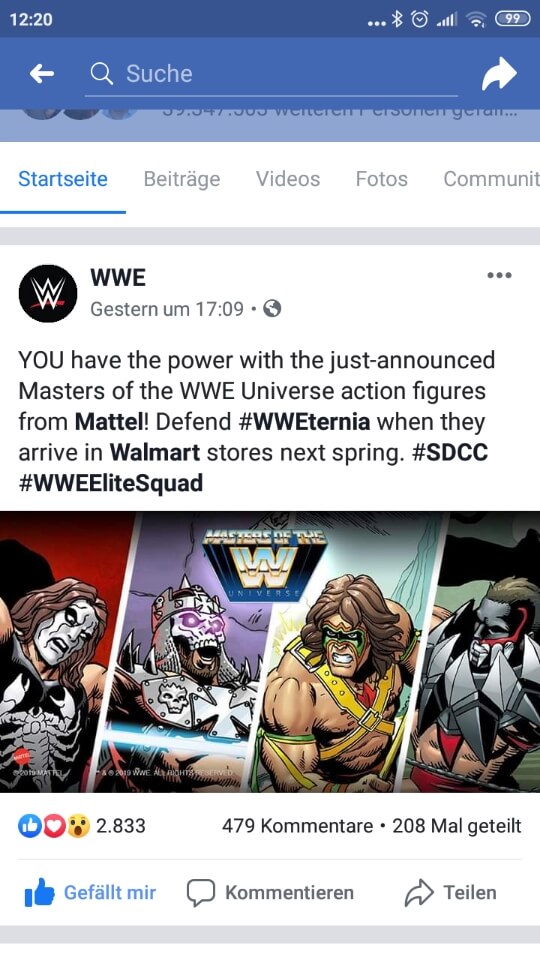
Task: Tap the Kommentieren speech bubble icon
Action: pos(201,893)
